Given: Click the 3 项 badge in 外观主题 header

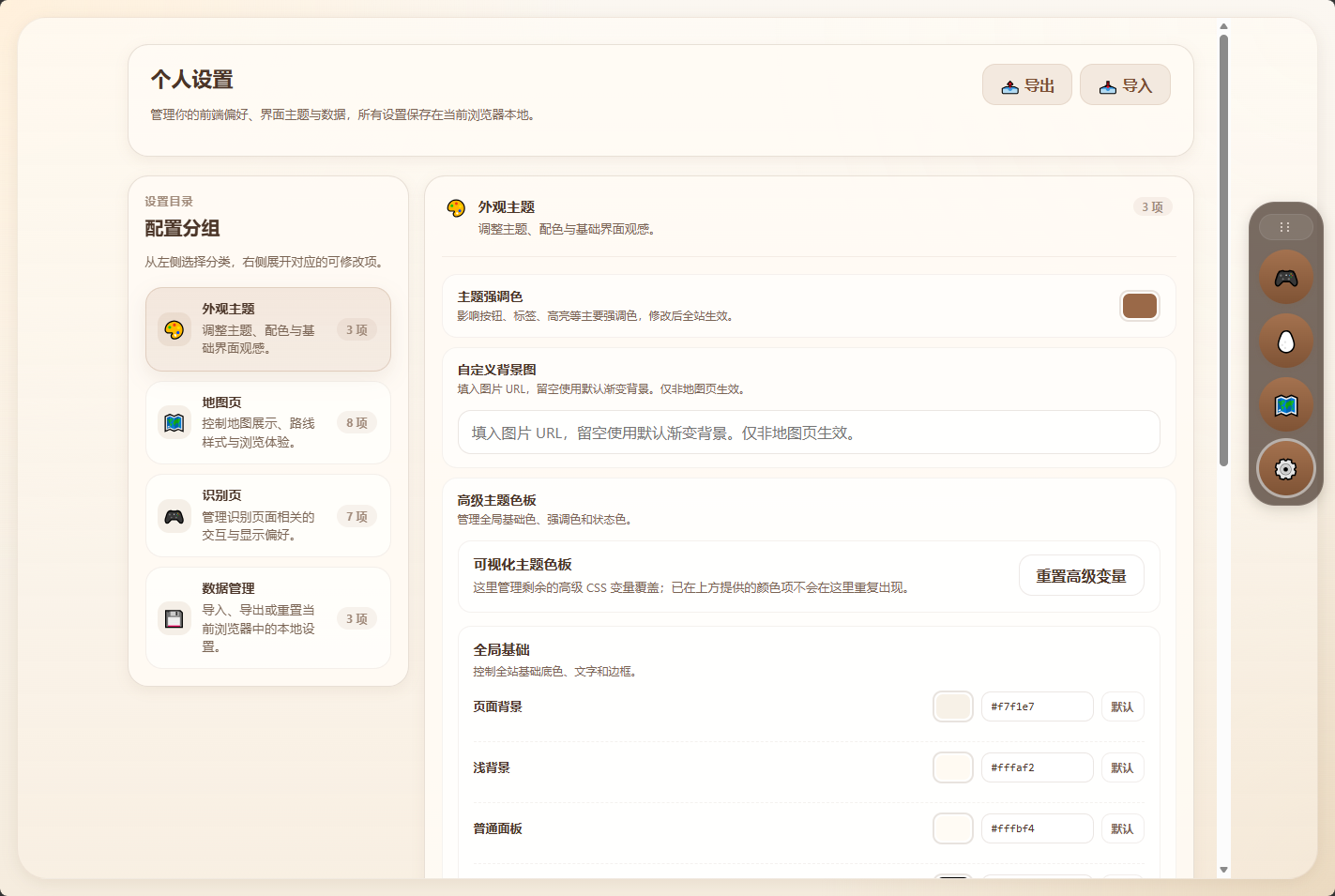Looking at the screenshot, I should click(x=1152, y=207).
